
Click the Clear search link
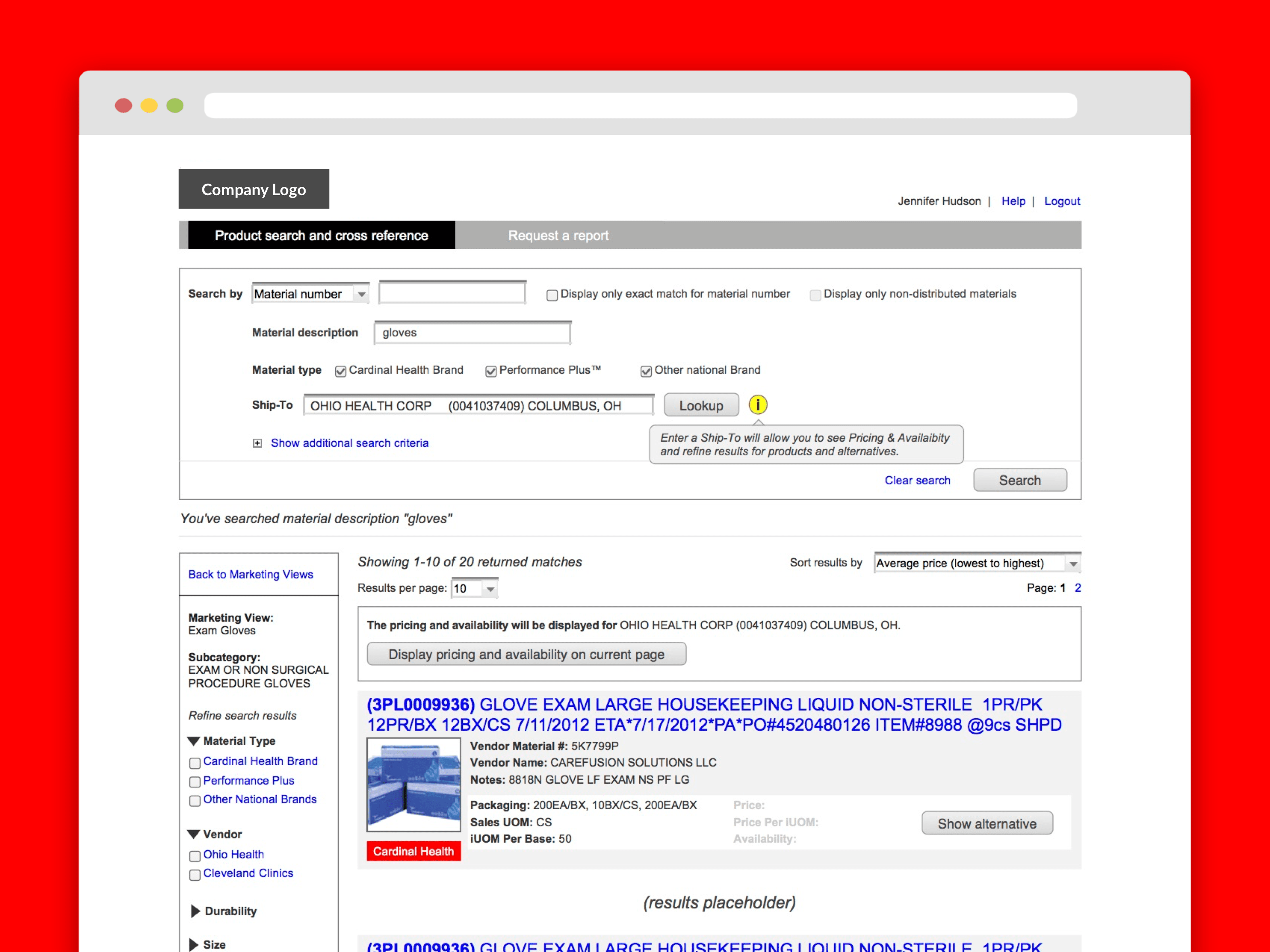(x=917, y=480)
